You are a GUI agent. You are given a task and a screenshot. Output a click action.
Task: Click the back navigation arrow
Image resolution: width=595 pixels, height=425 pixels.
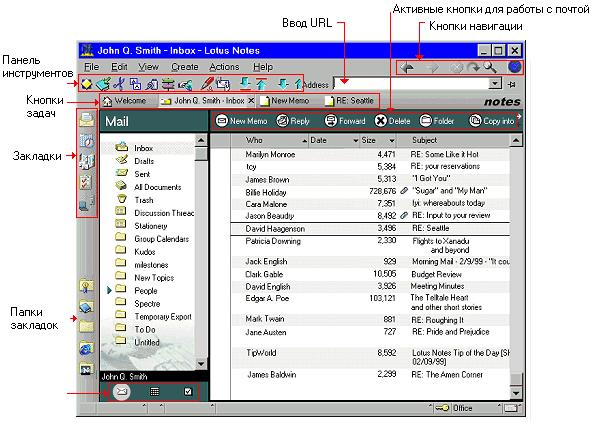(407, 68)
